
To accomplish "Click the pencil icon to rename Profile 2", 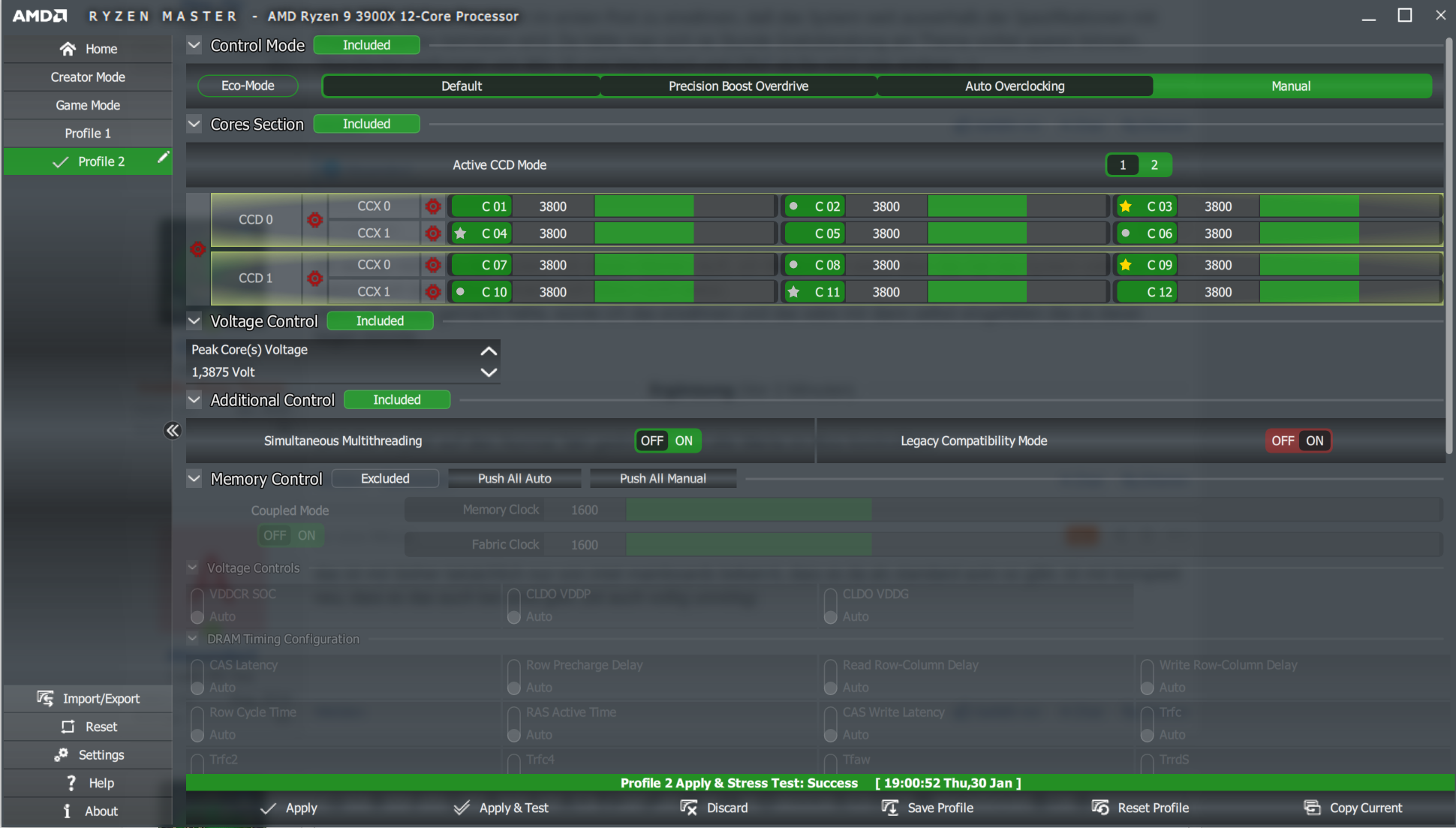I will click(x=163, y=158).
